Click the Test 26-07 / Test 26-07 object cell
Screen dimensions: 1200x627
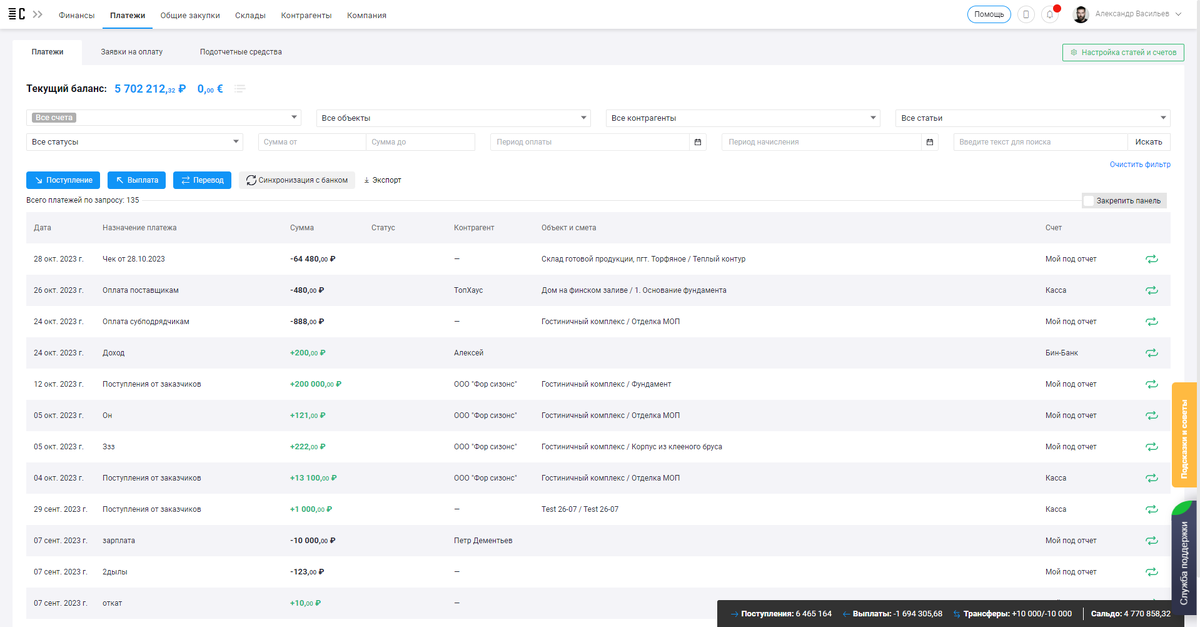580,509
